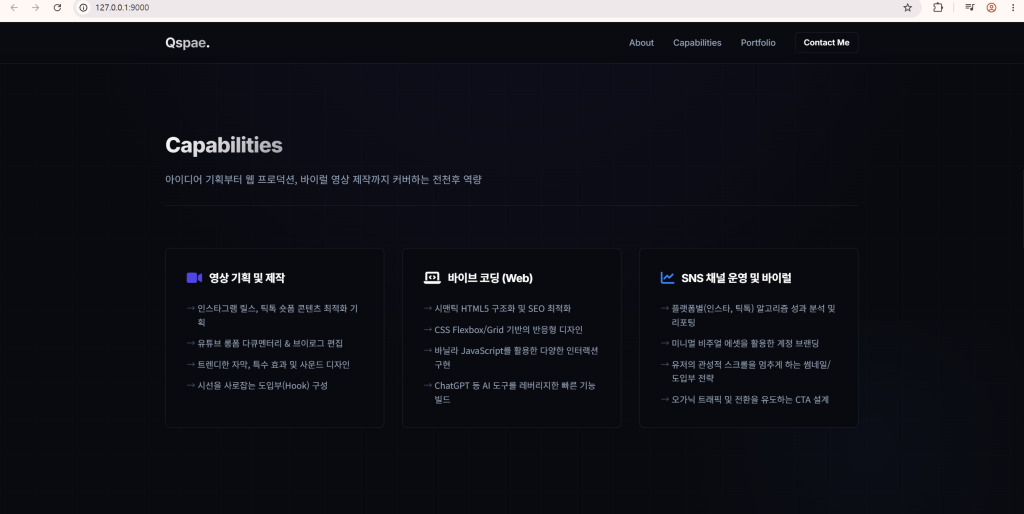This screenshot has height=514, width=1024.
Task: Click the subtitle starting with 아이디어 기획부터
Action: pos(323,179)
